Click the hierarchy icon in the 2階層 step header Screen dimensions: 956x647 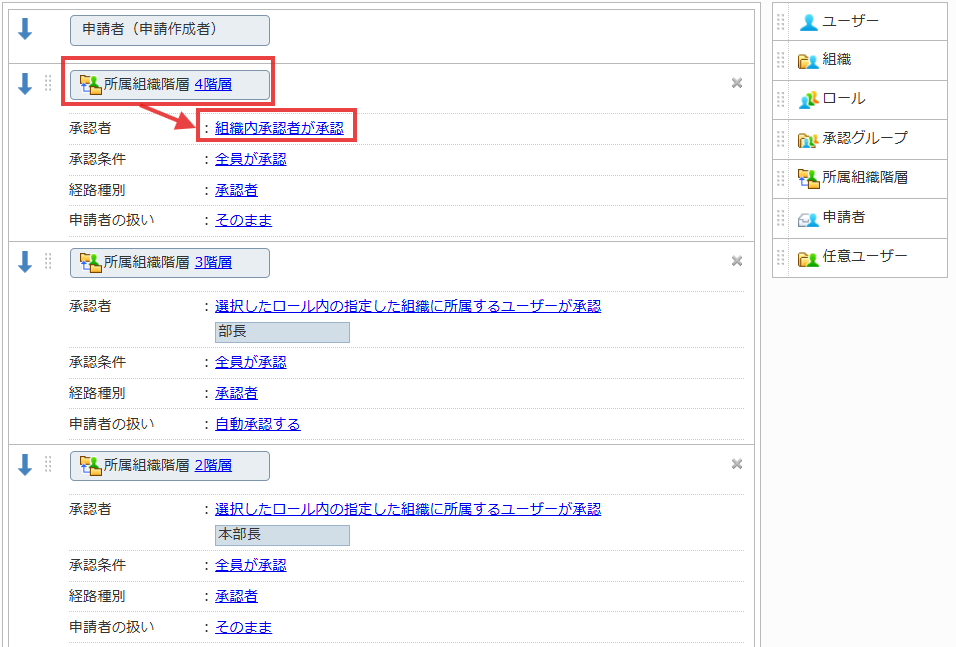91,466
